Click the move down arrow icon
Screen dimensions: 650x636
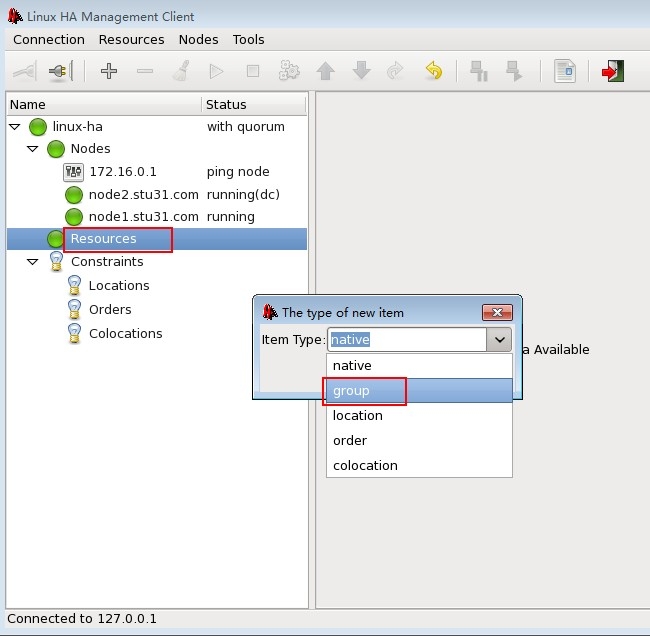(361, 70)
